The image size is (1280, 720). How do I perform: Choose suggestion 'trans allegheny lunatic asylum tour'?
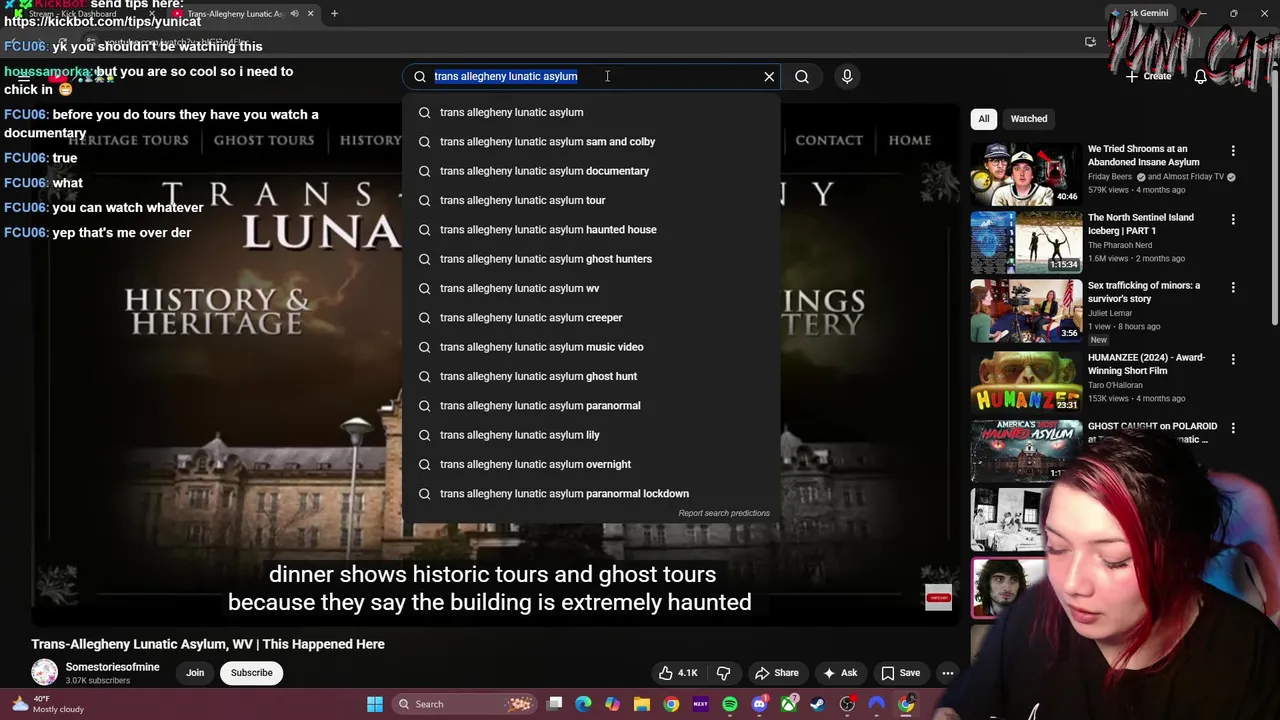point(591,200)
